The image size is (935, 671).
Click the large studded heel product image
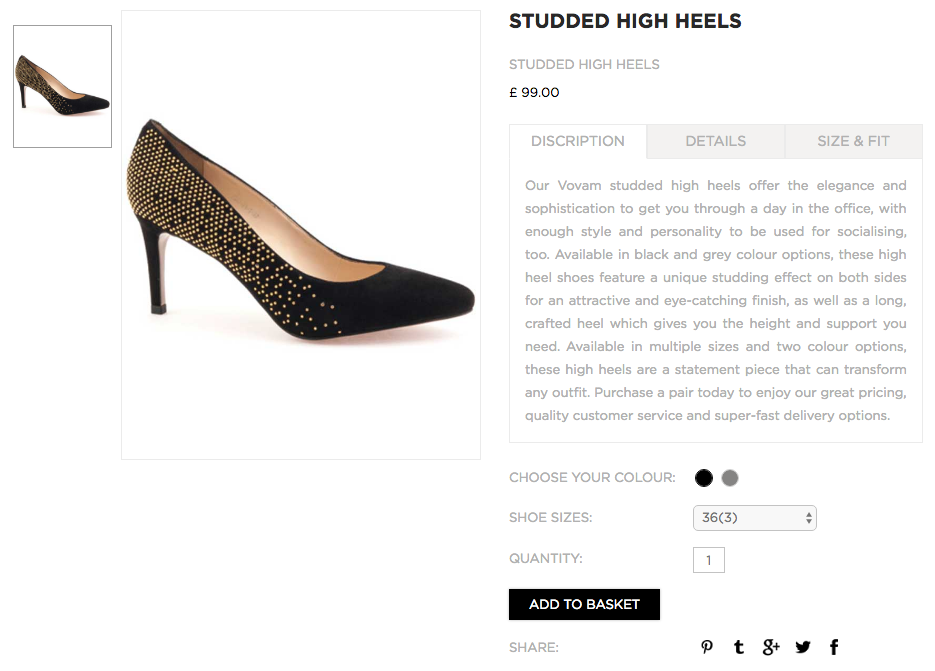301,235
